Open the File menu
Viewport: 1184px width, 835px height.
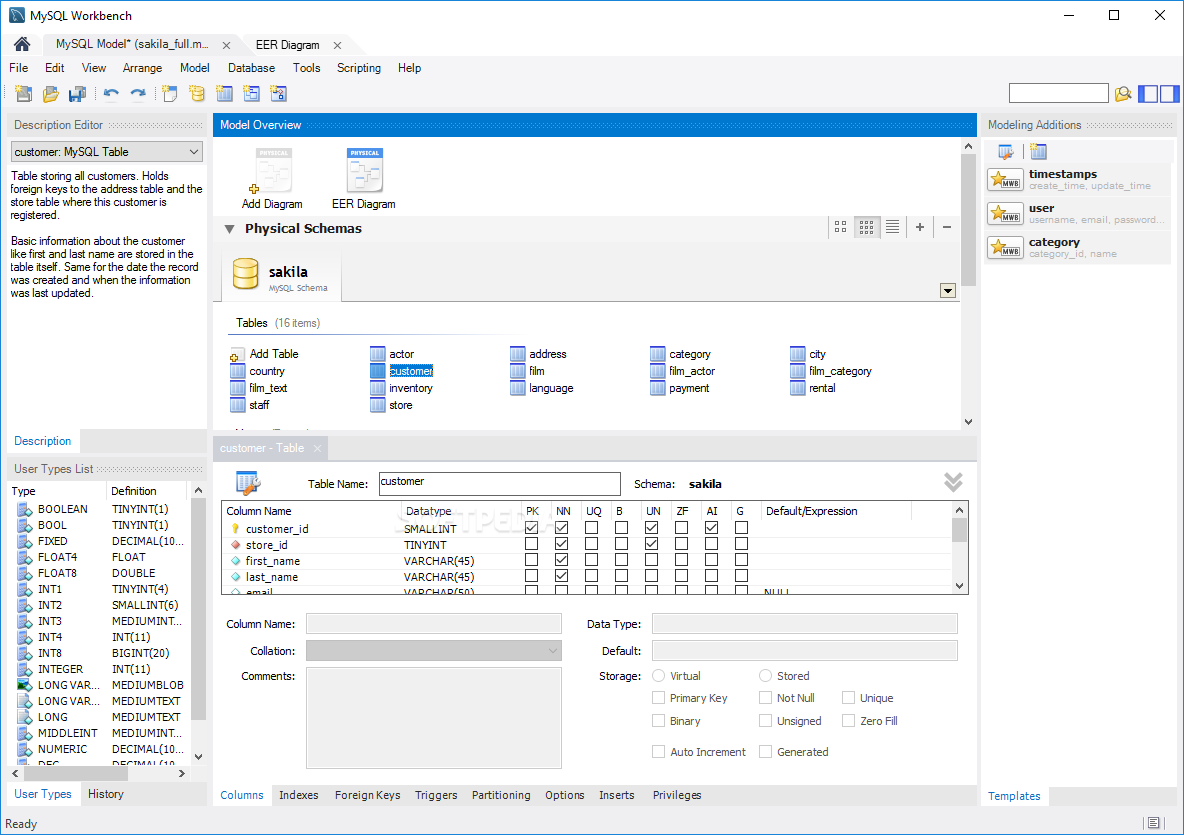pyautogui.click(x=18, y=68)
